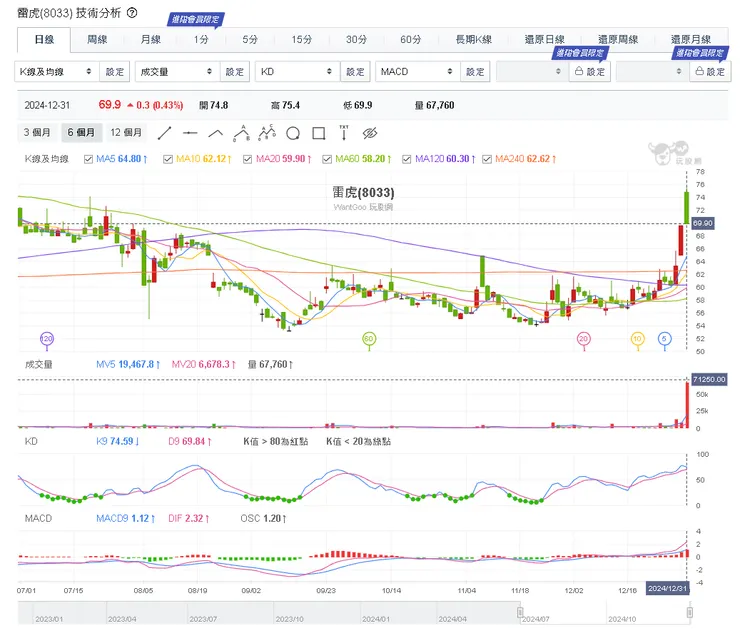The width and height of the screenshot is (740, 631).
Task: Hide drawings with the crossed-eye icon
Action: (x=370, y=133)
